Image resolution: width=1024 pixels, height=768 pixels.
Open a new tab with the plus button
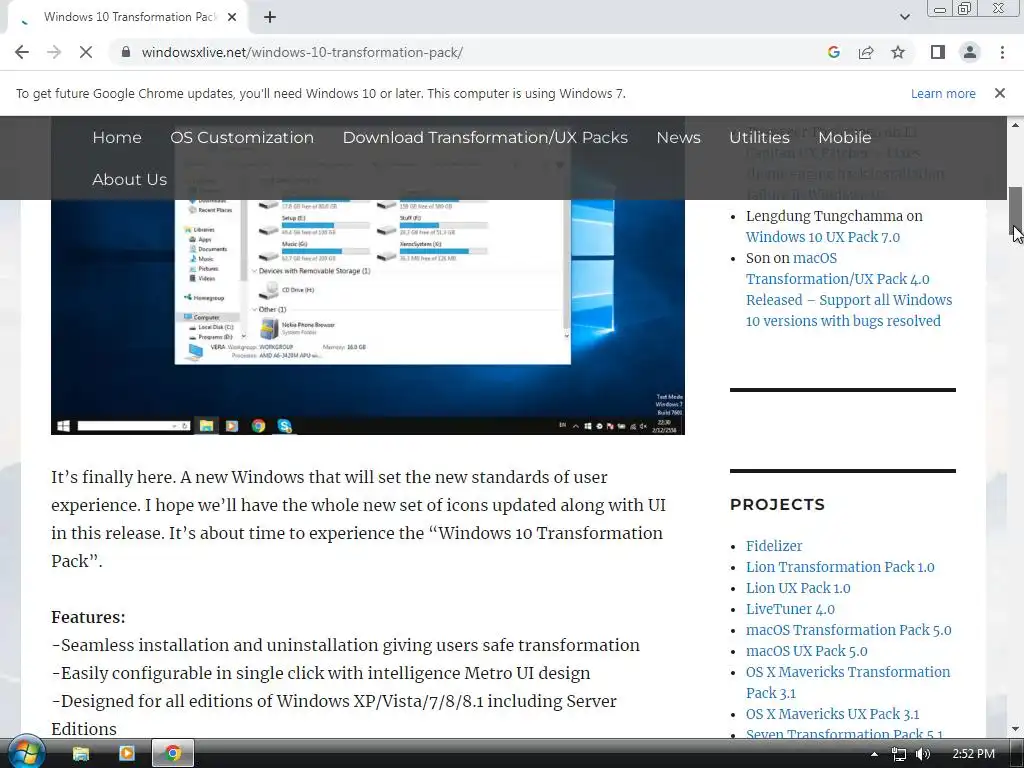click(x=270, y=17)
